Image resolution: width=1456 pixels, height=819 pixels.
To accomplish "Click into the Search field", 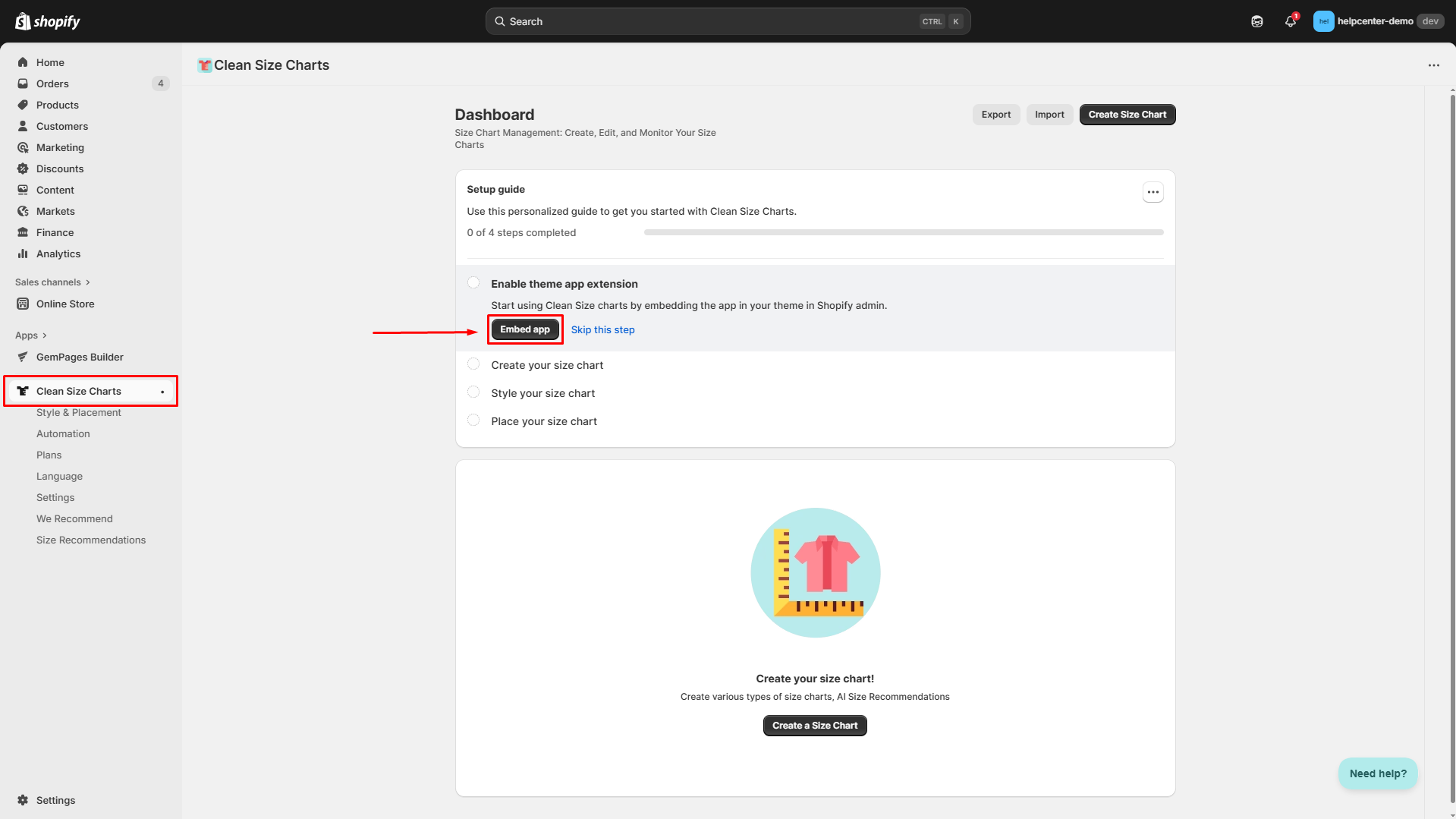I will [x=728, y=21].
